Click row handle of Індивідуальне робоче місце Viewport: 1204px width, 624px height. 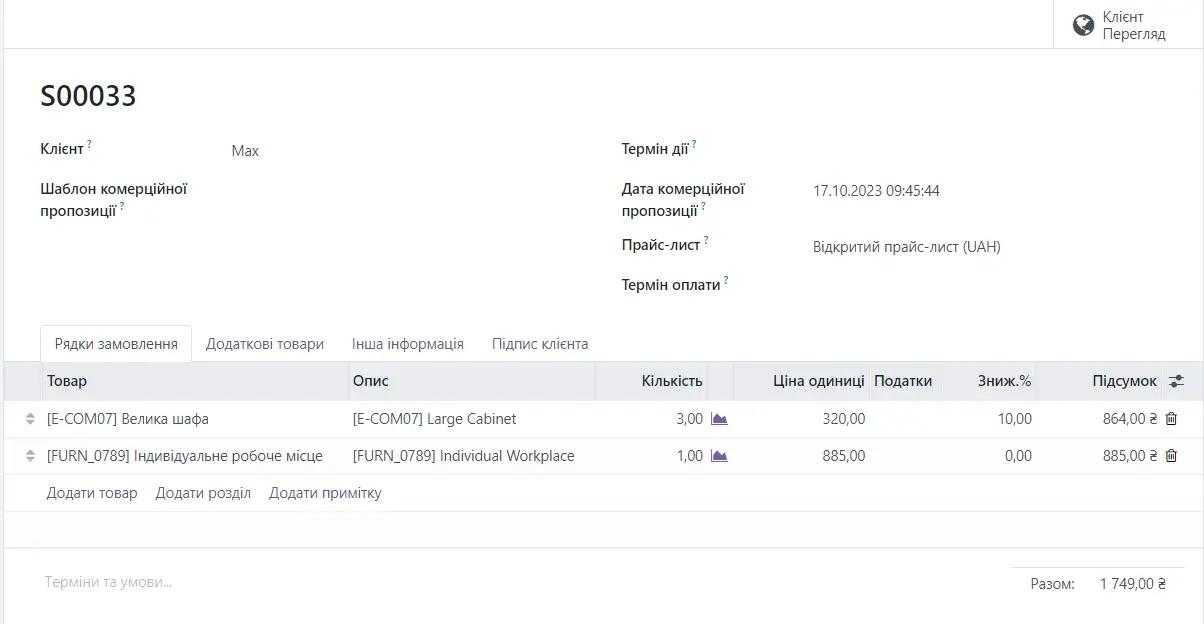pos(30,456)
